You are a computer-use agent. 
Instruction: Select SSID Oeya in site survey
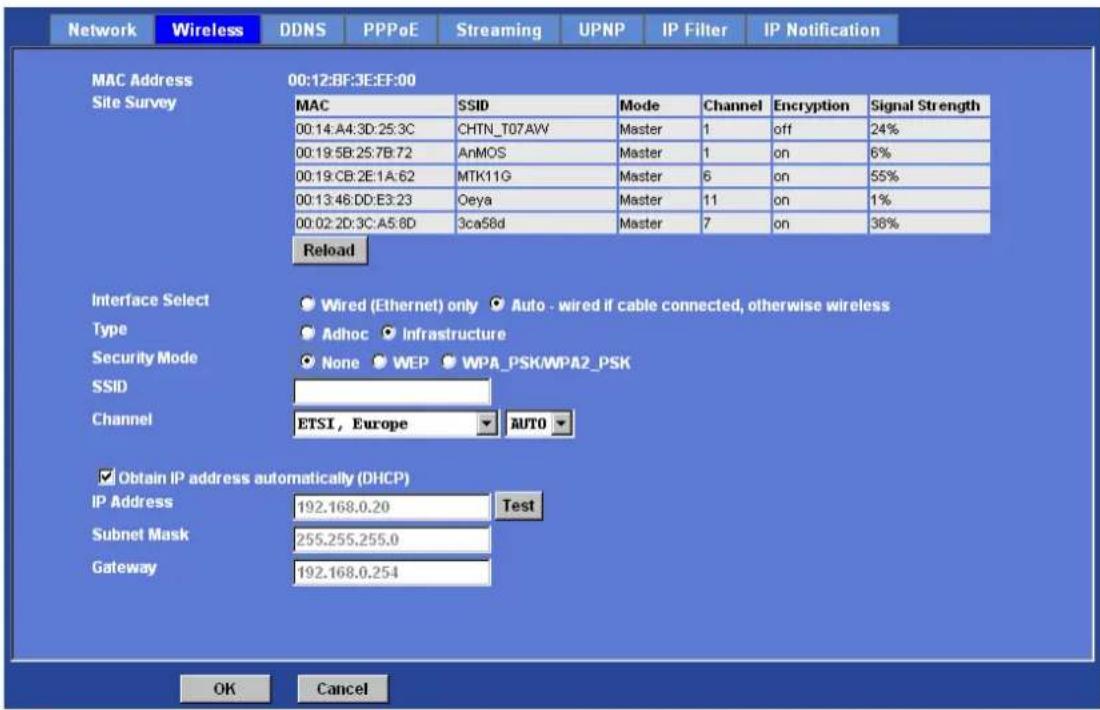point(536,200)
